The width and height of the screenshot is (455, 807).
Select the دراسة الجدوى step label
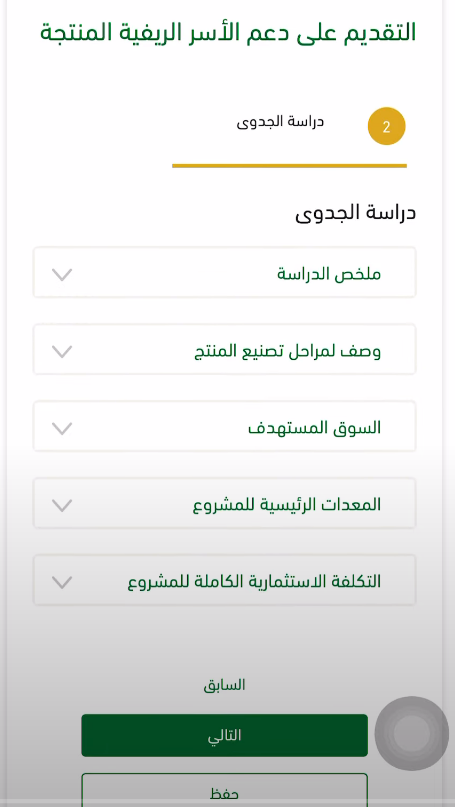(280, 122)
